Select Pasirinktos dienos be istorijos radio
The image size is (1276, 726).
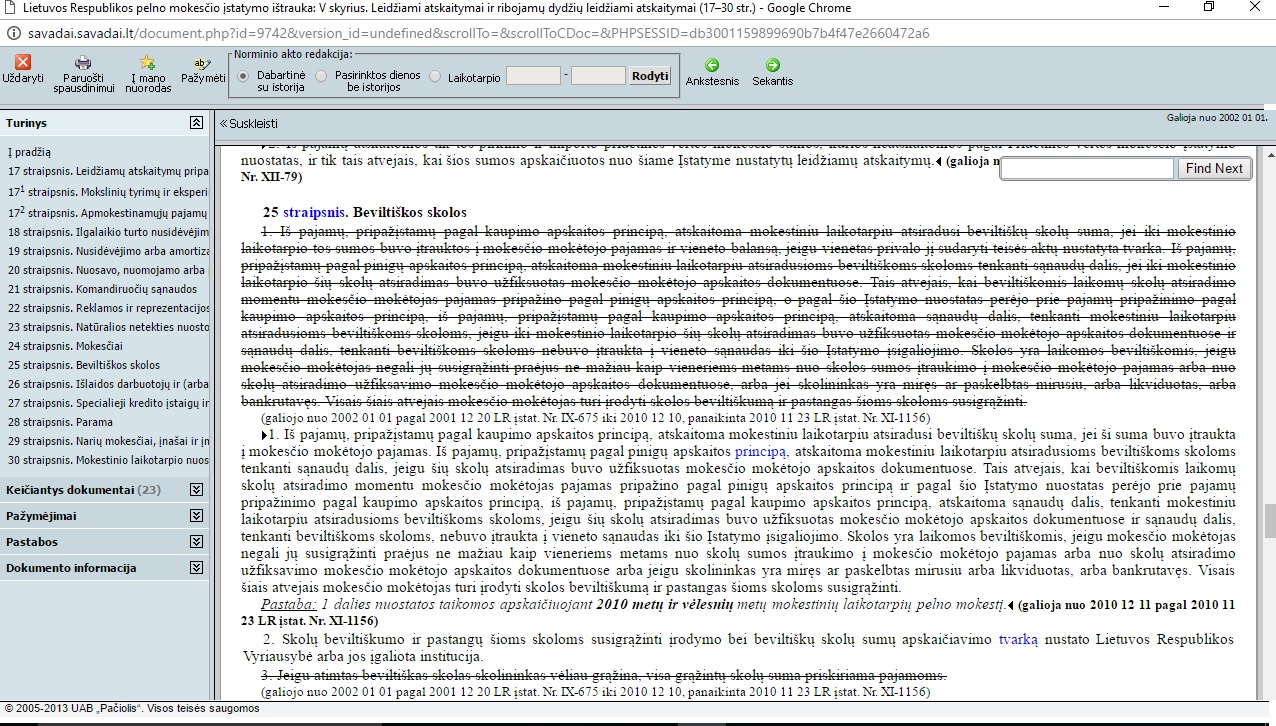pyautogui.click(x=321, y=76)
